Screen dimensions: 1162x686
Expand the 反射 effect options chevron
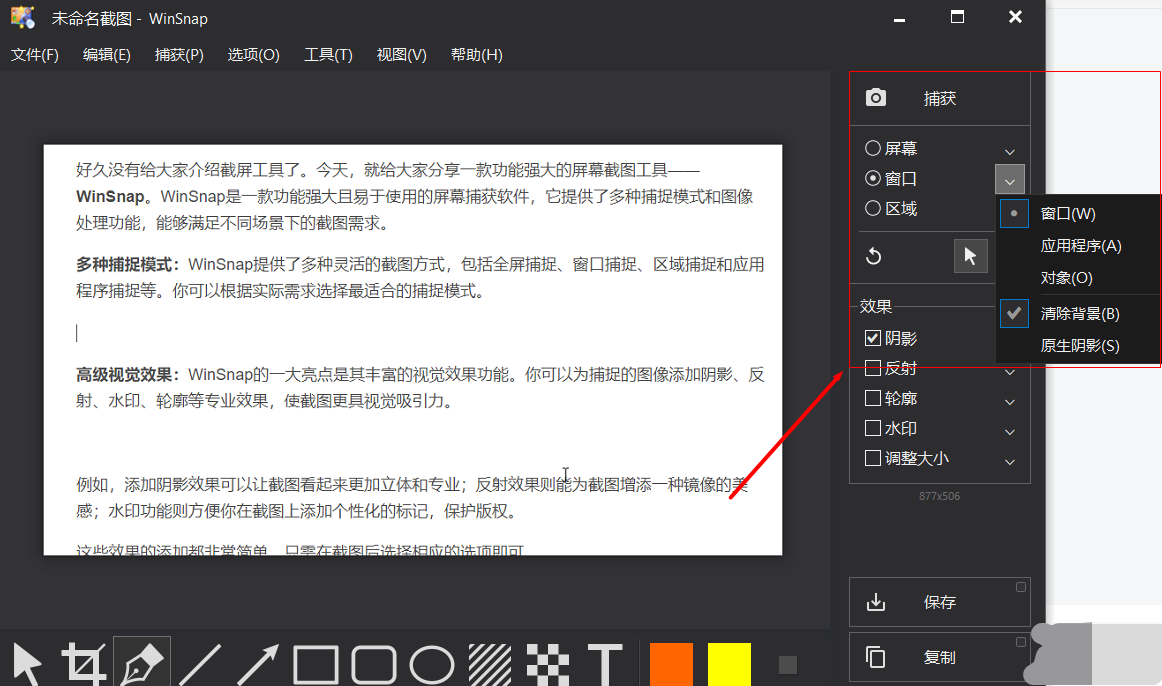(x=1009, y=372)
